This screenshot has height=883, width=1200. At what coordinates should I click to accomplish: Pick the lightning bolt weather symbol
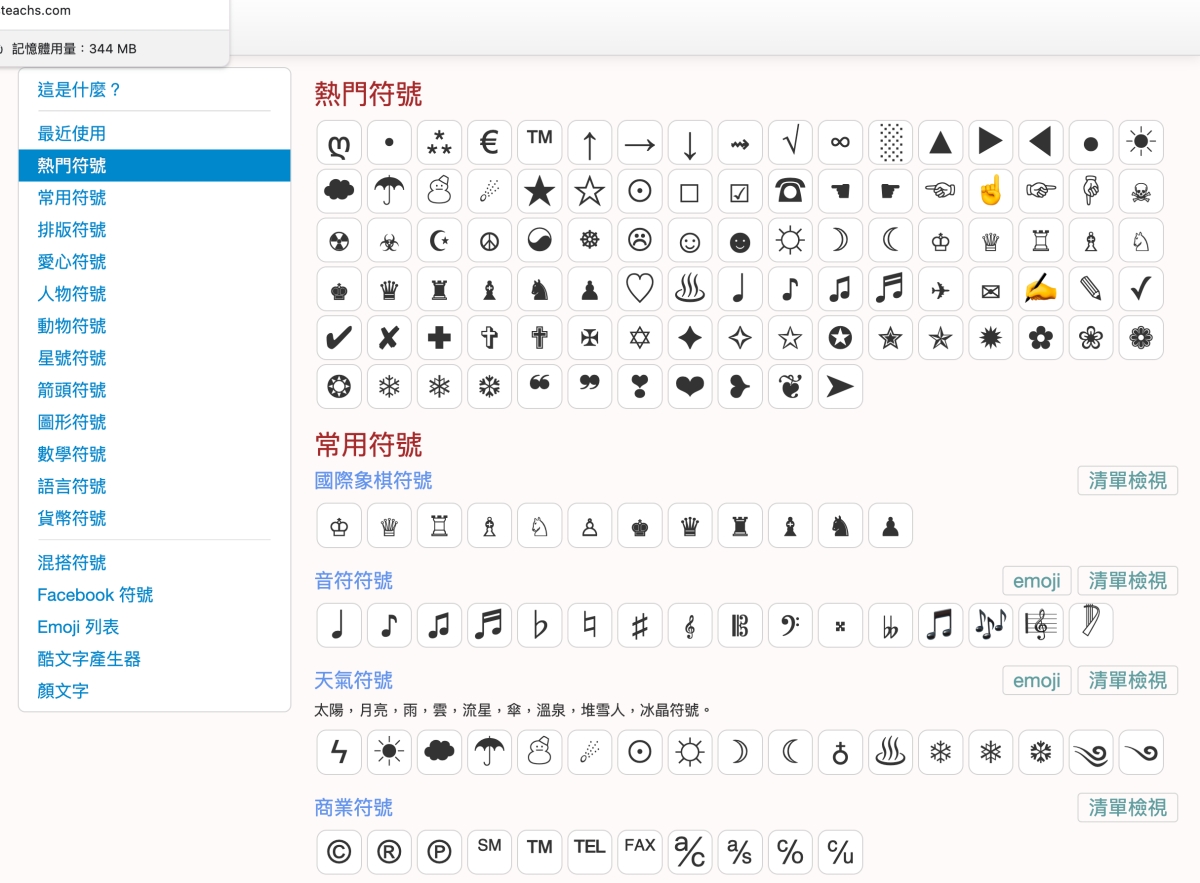click(x=339, y=752)
